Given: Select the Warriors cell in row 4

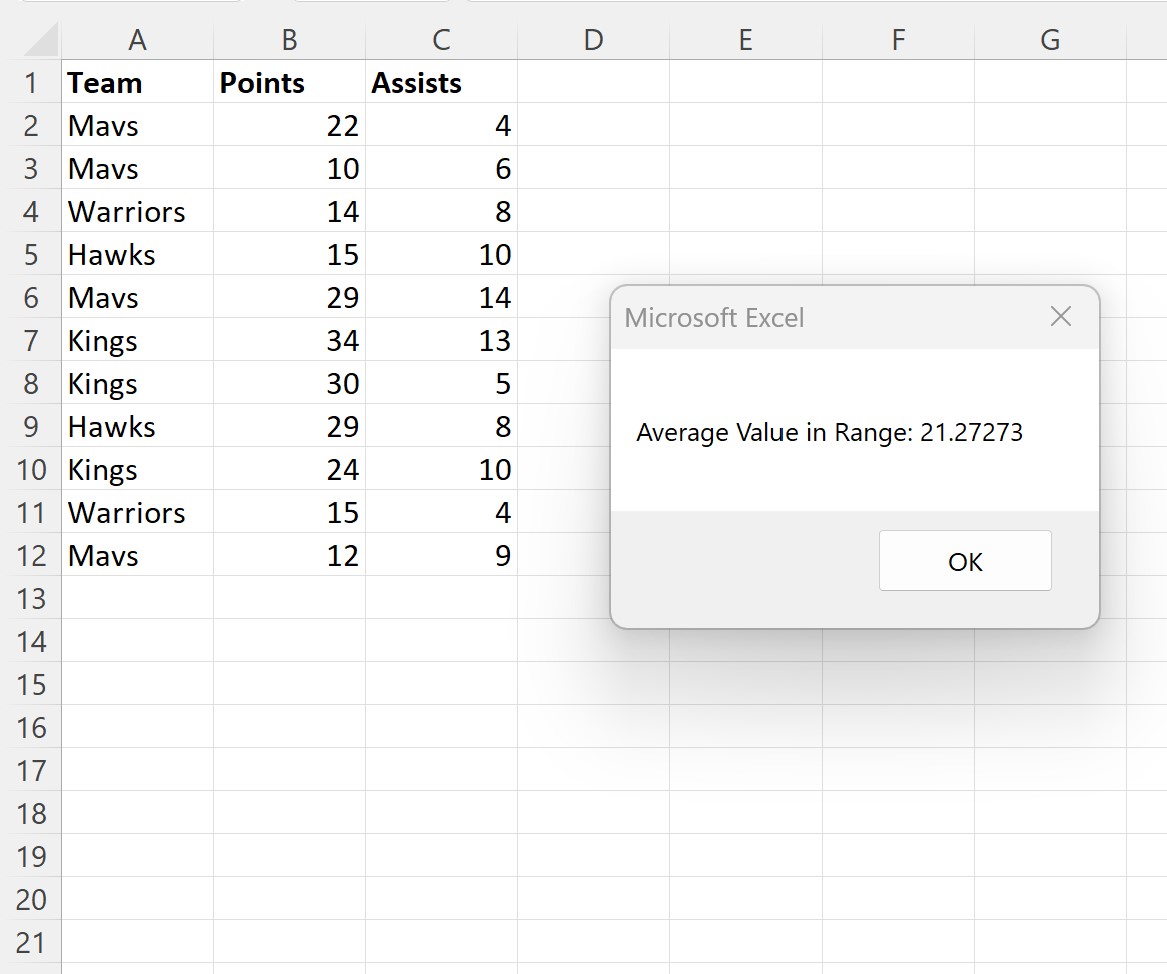Looking at the screenshot, I should click(137, 211).
